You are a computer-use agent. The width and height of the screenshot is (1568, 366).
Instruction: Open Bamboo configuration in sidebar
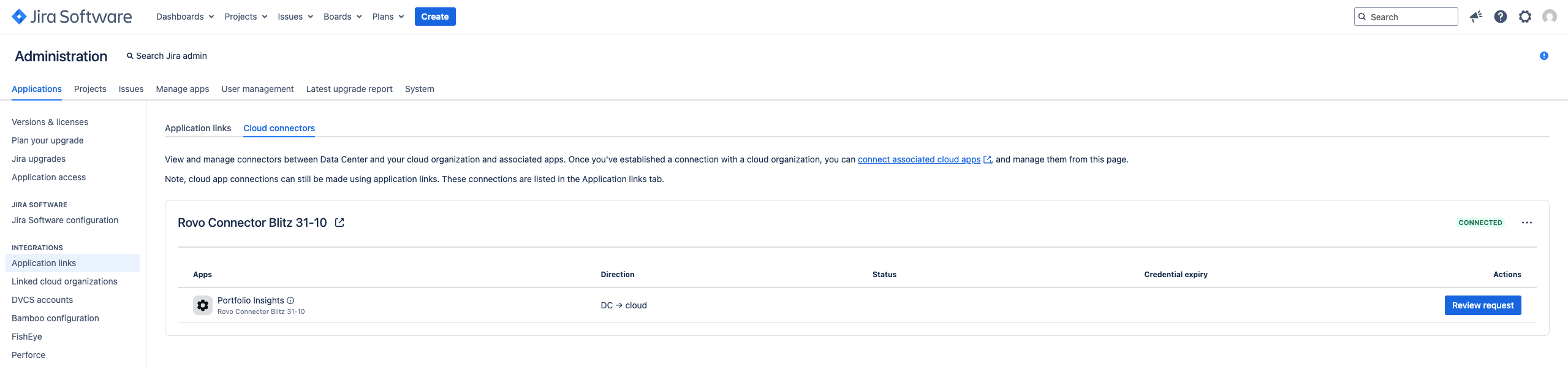pyautogui.click(x=55, y=318)
